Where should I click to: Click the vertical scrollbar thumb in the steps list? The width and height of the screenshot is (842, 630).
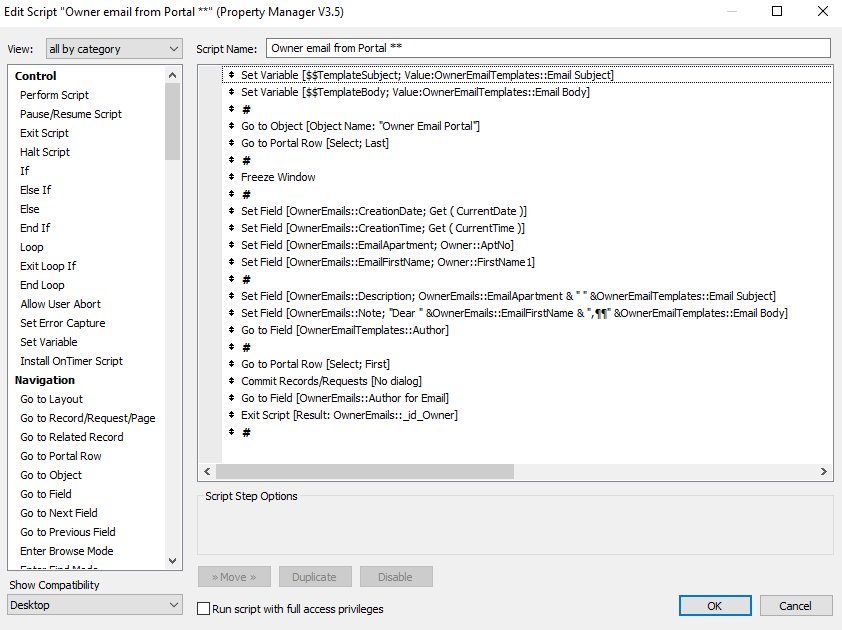172,122
